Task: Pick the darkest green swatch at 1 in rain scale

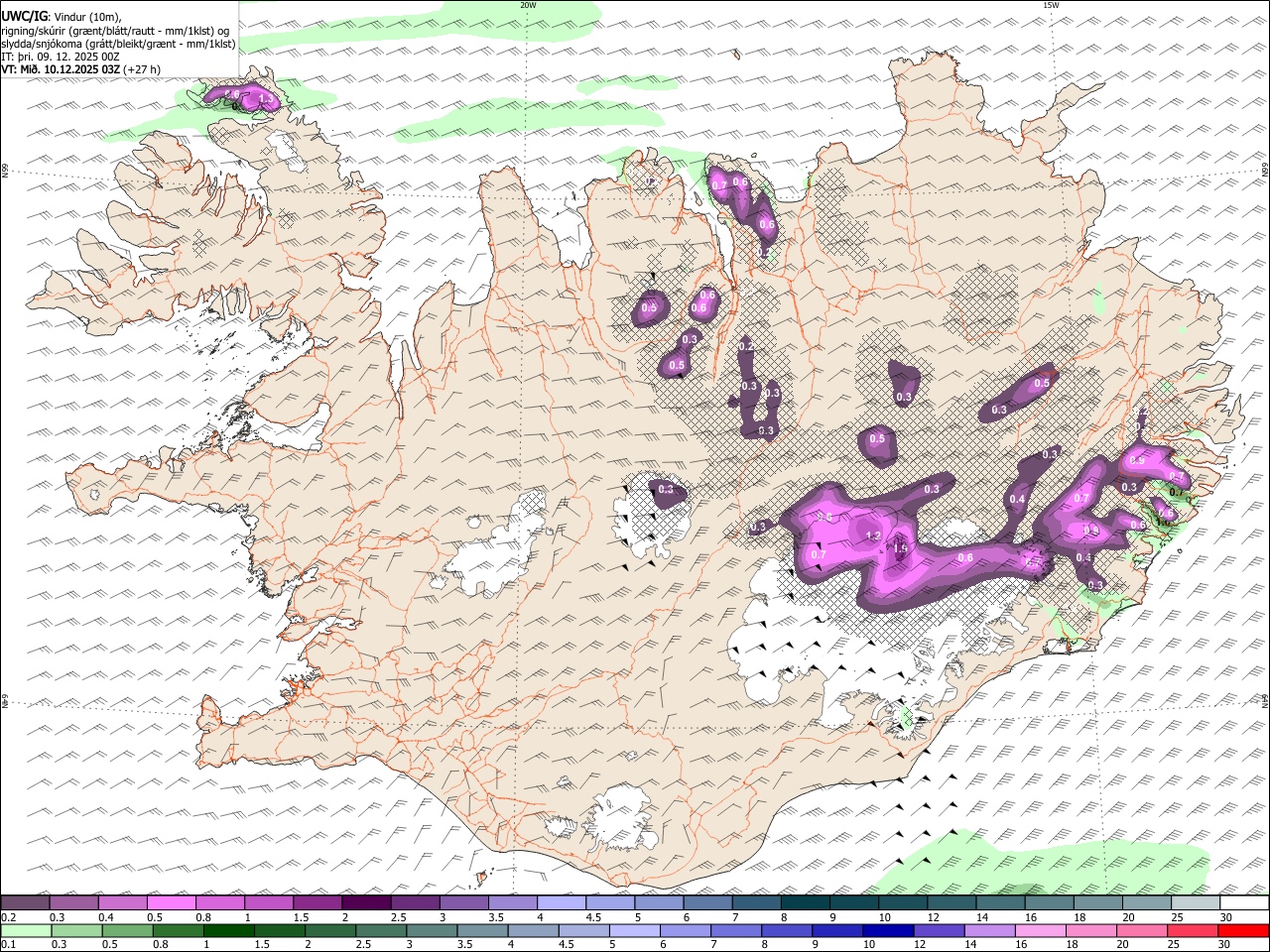Action: [x=228, y=929]
